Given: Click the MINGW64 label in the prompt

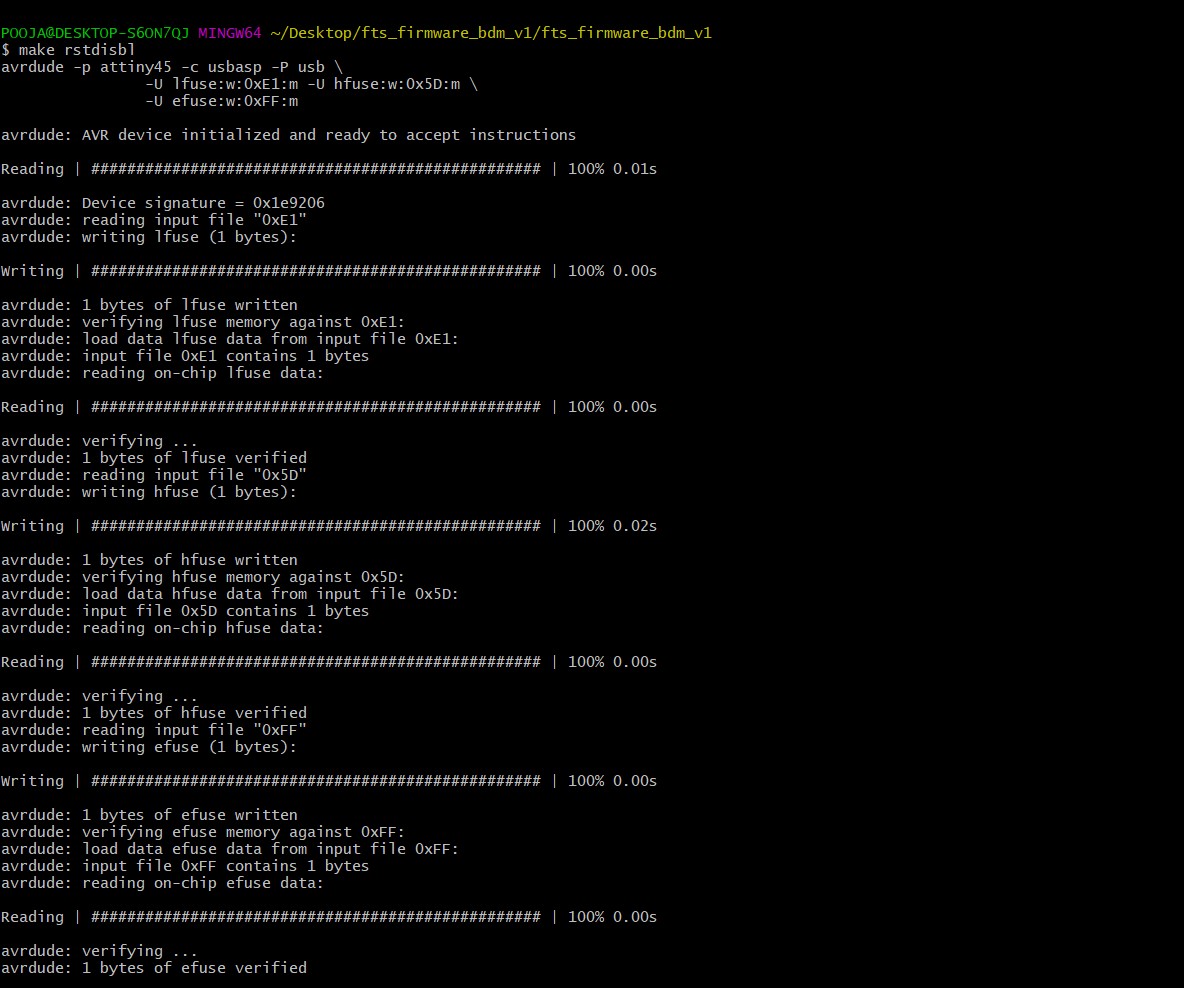Looking at the screenshot, I should point(230,33).
